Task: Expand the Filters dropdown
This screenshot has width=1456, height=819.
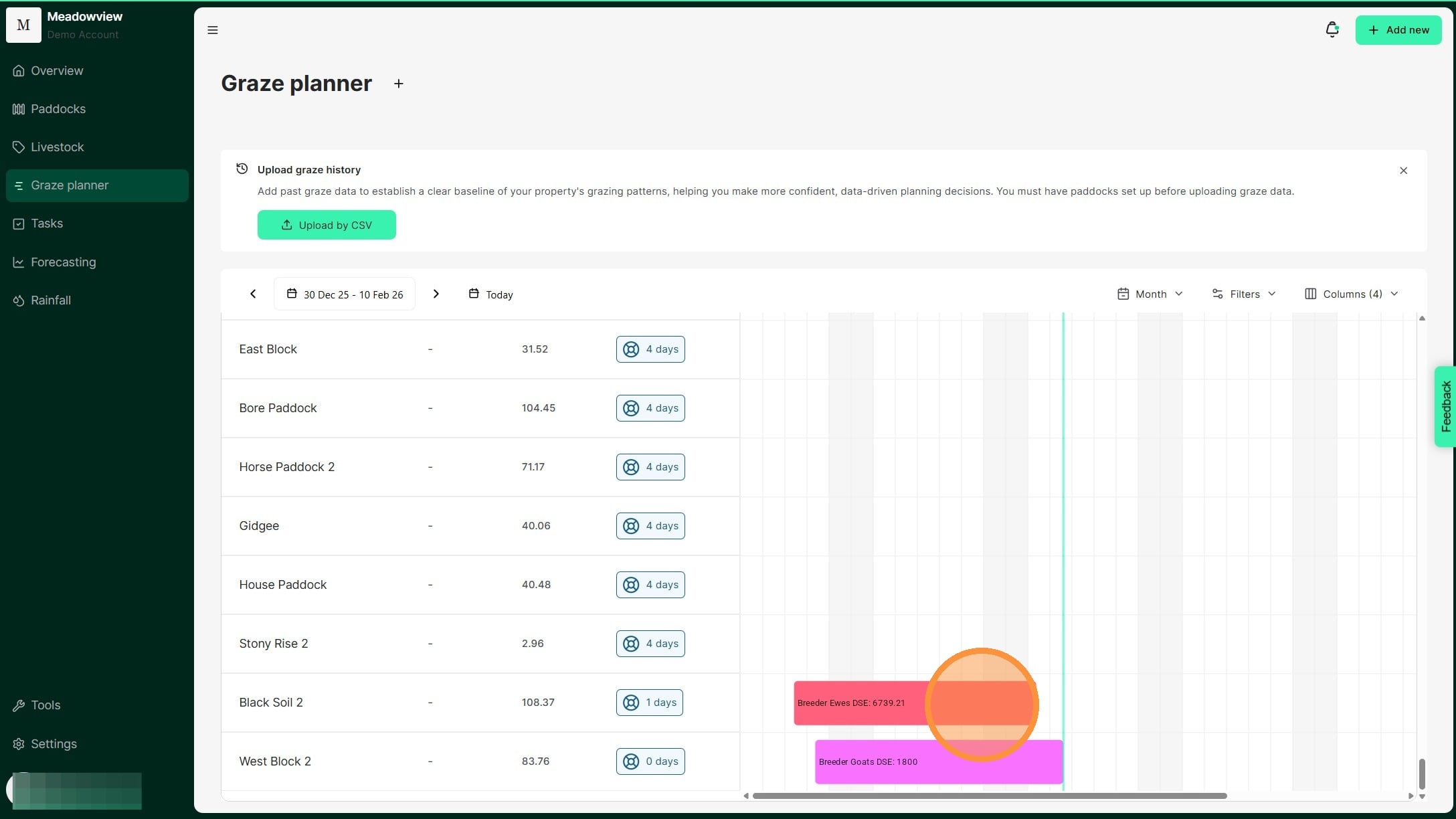Action: (x=1244, y=294)
